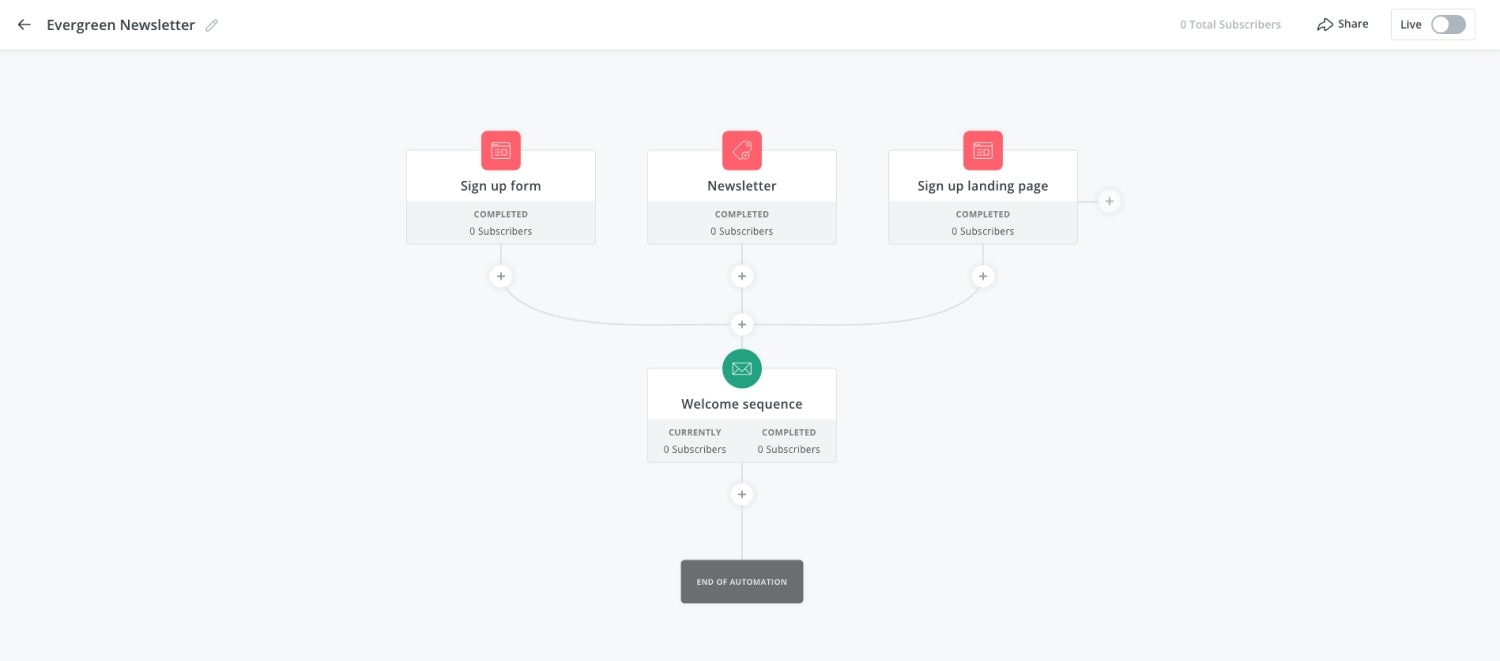Click the back arrow to leave automation
This screenshot has width=1500, height=661.
tap(24, 25)
